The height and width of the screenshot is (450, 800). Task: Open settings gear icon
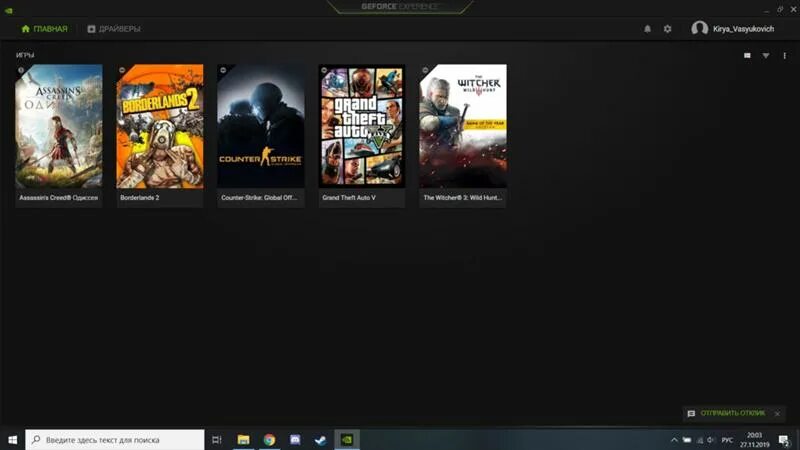pos(667,29)
